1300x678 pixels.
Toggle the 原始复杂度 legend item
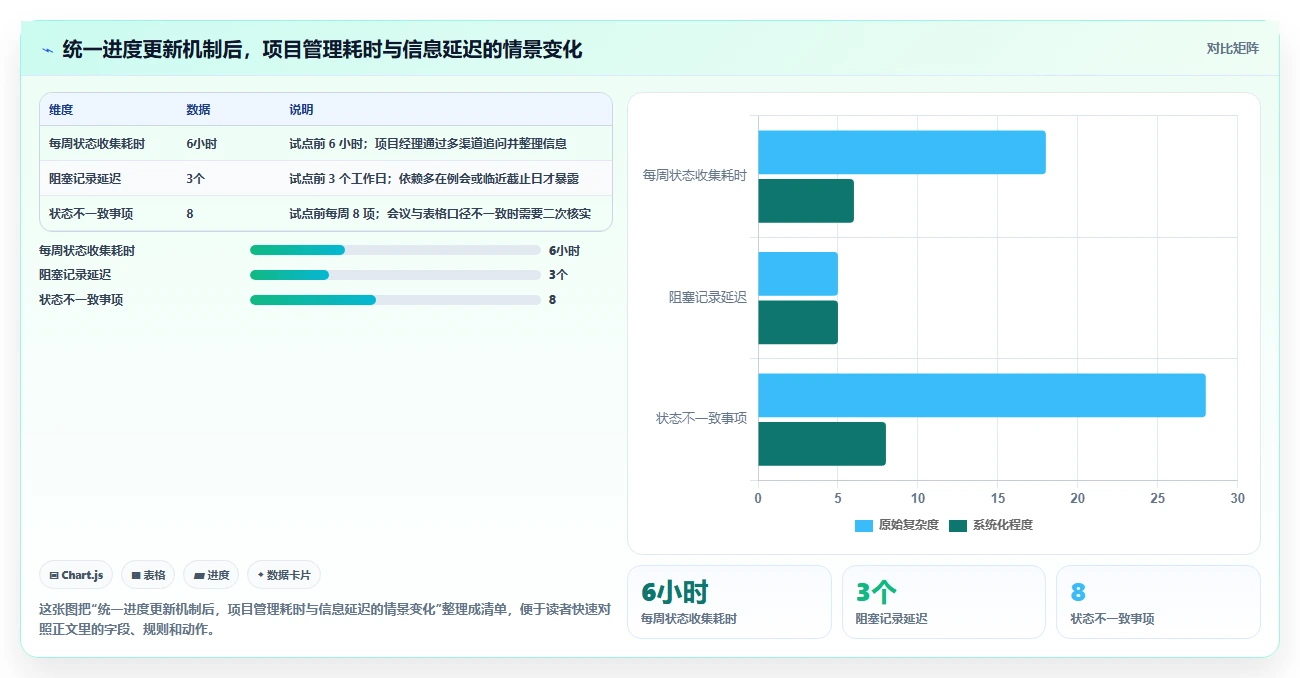896,525
